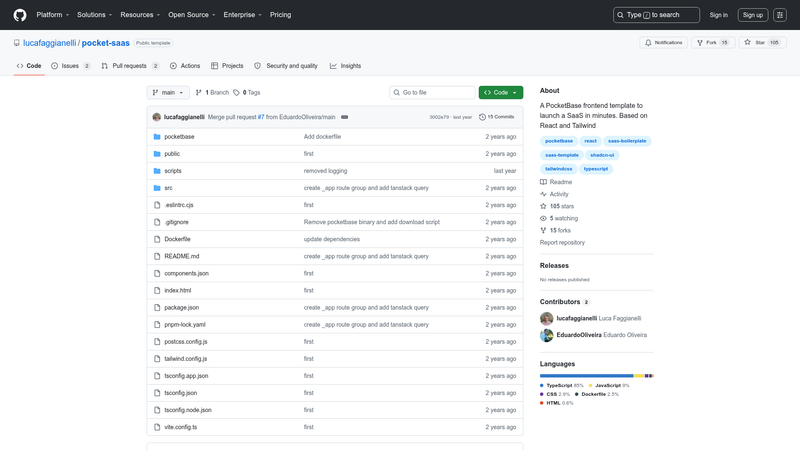Click the TypeScript 85% language entry
The image size is (800, 450).
tap(562, 386)
